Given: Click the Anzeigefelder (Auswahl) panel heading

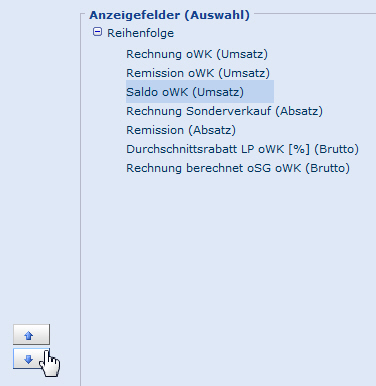Looking at the screenshot, I should (169, 15).
